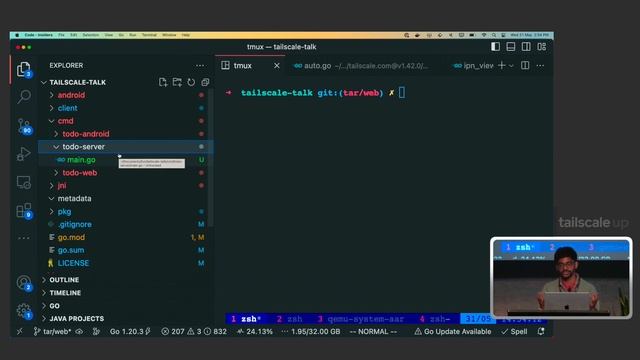The height and width of the screenshot is (360, 640).
Task: Create a New File in TAILSCALE-TALK
Action: 163,82
